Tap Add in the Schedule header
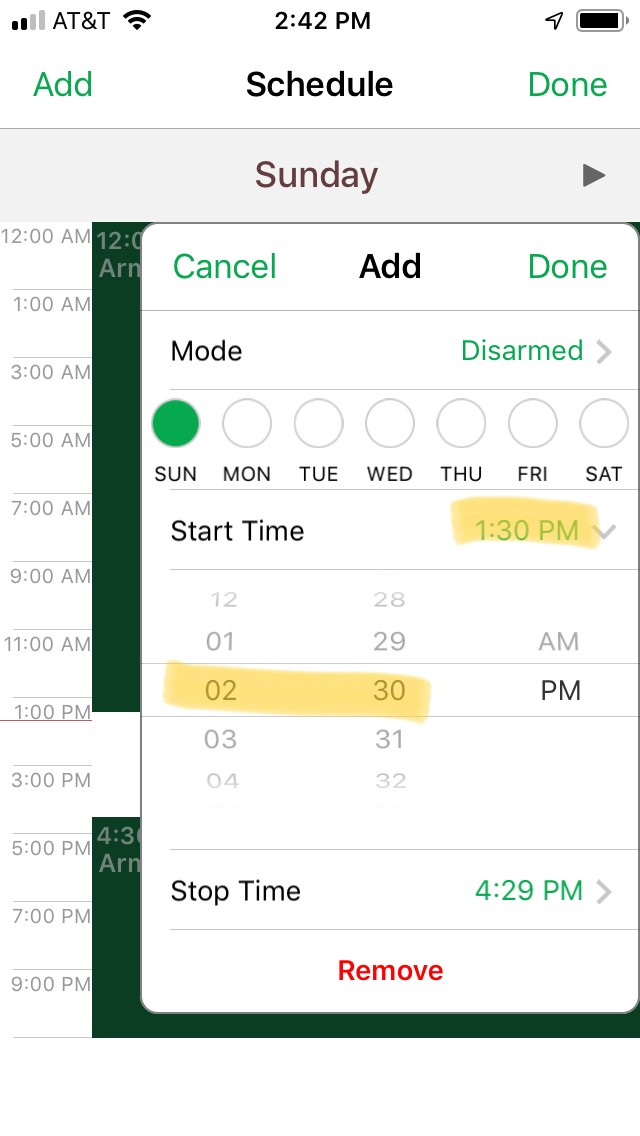 click(x=63, y=85)
